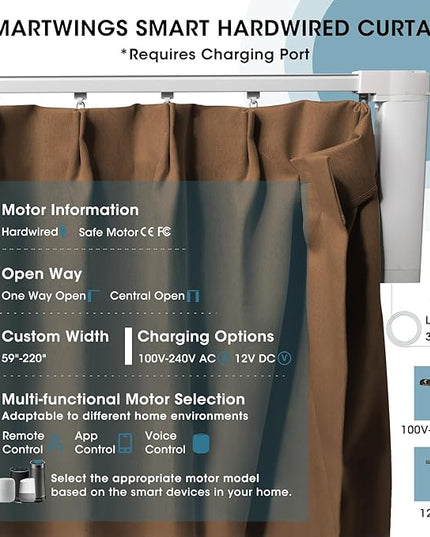Click the App Control phone icon

(x=125, y=443)
